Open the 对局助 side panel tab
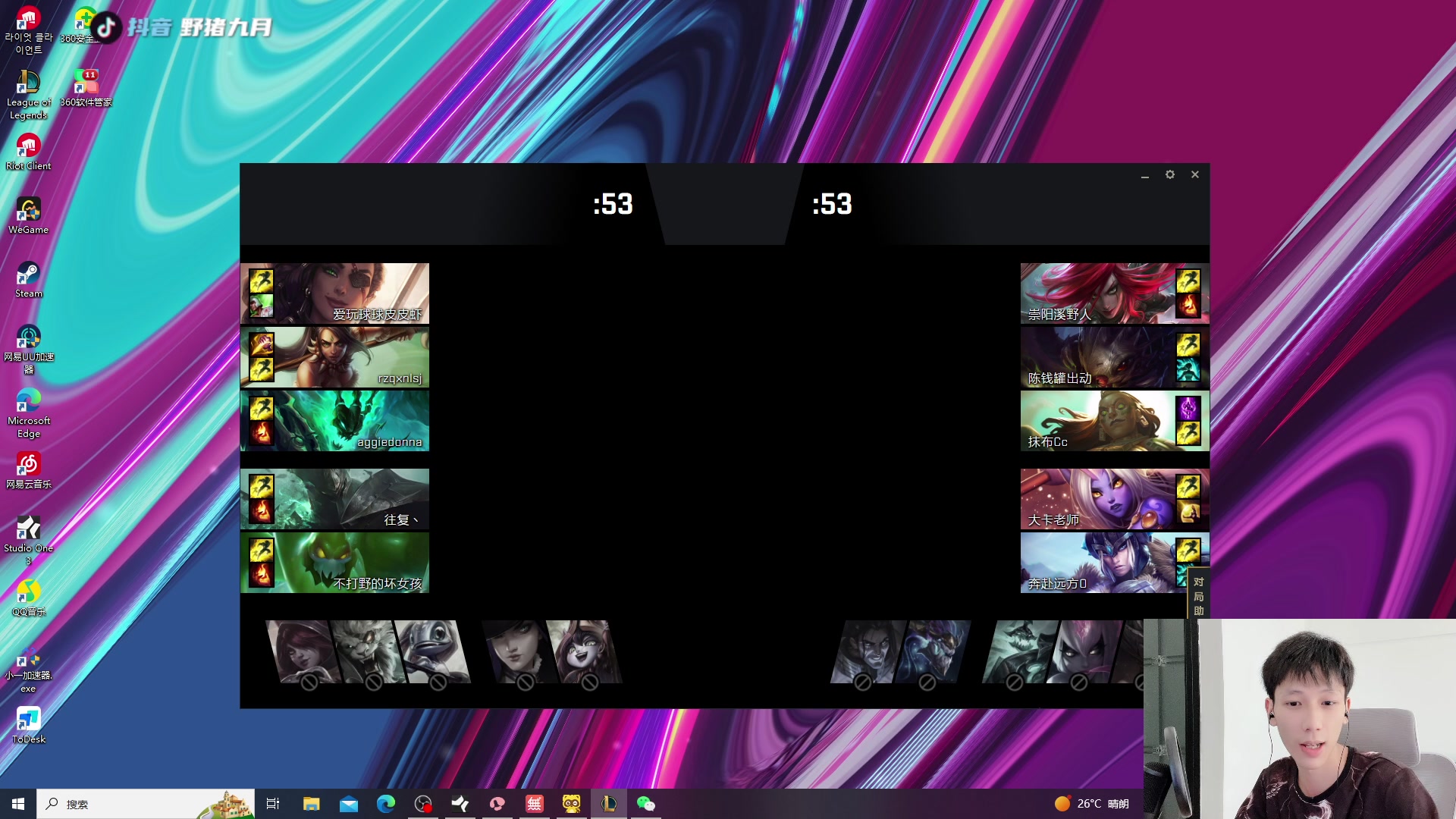 1198,595
